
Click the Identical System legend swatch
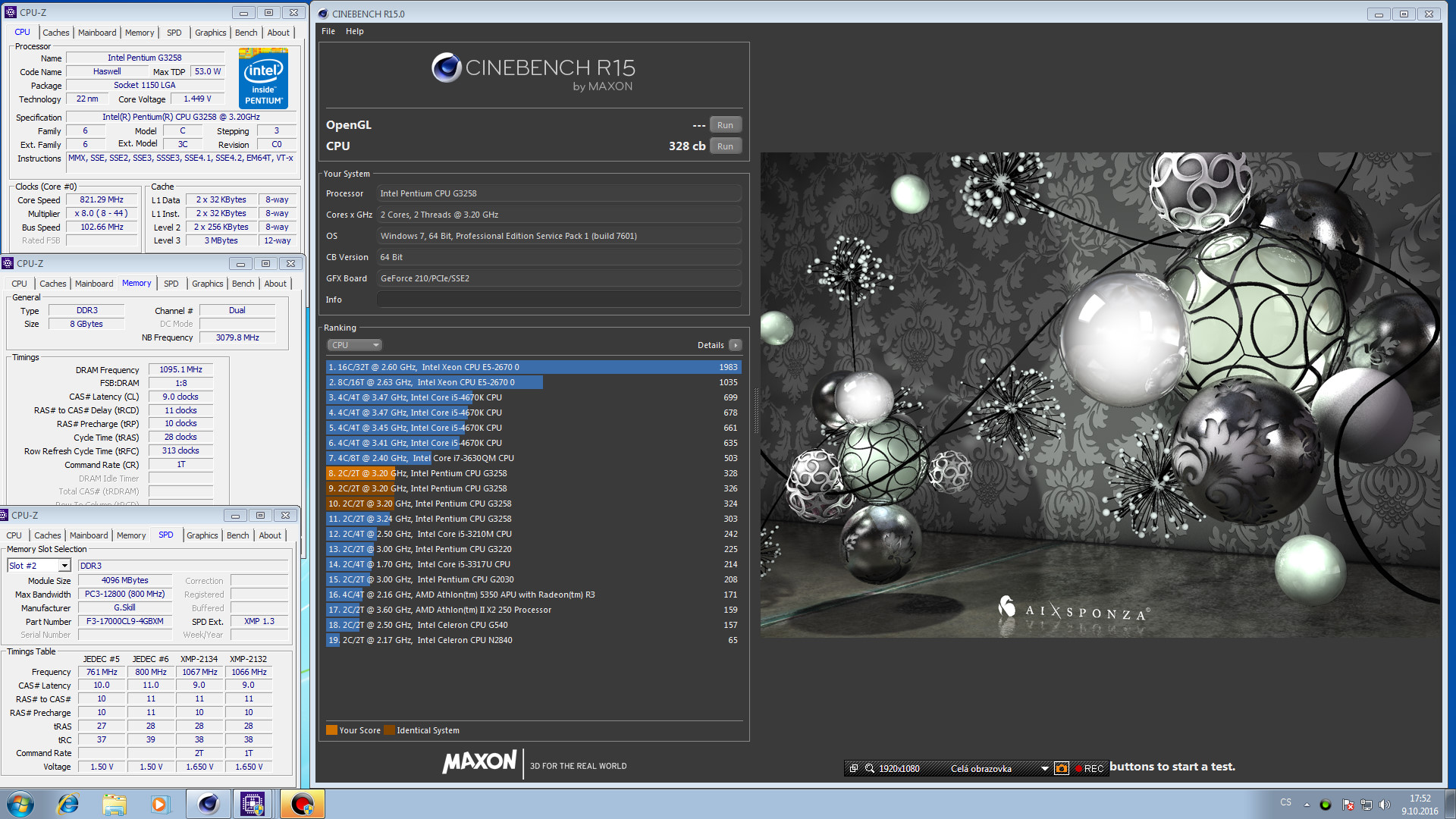click(x=389, y=730)
